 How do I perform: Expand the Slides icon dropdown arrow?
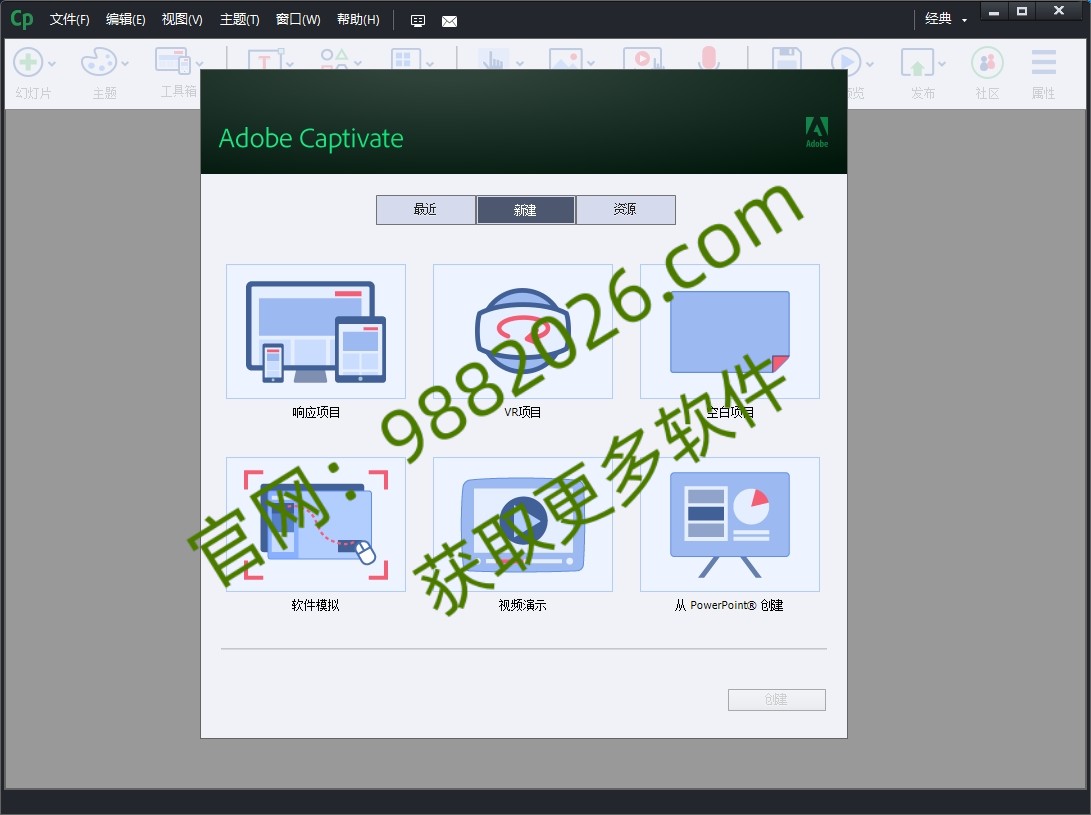point(51,63)
